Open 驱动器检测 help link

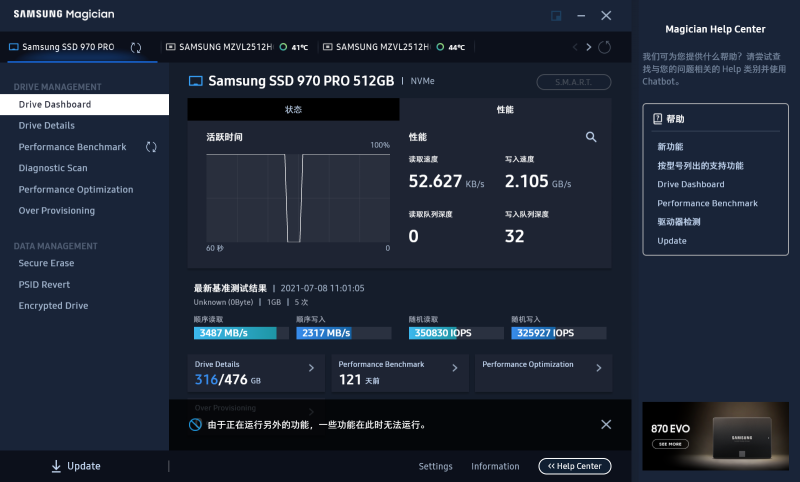click(x=679, y=222)
